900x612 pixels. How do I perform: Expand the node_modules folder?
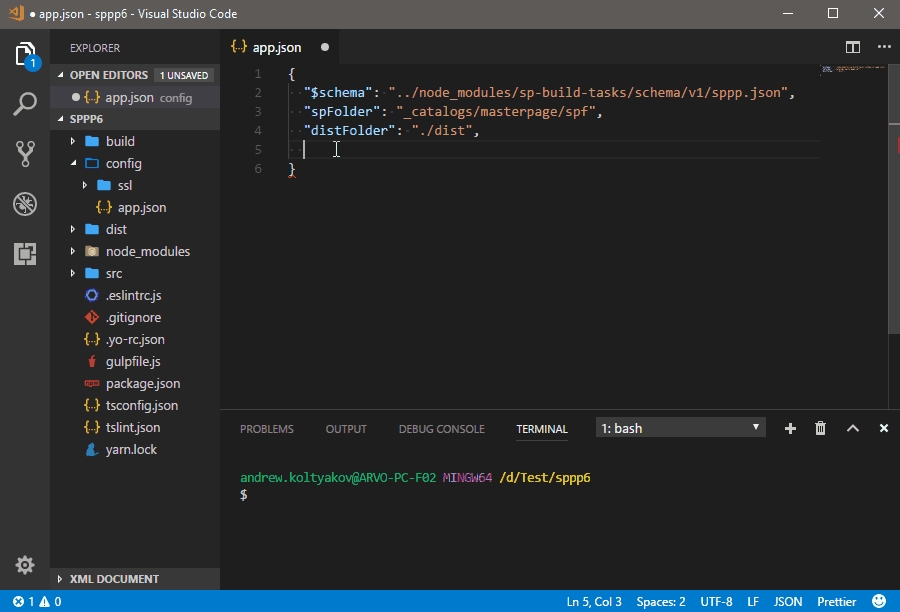147,251
